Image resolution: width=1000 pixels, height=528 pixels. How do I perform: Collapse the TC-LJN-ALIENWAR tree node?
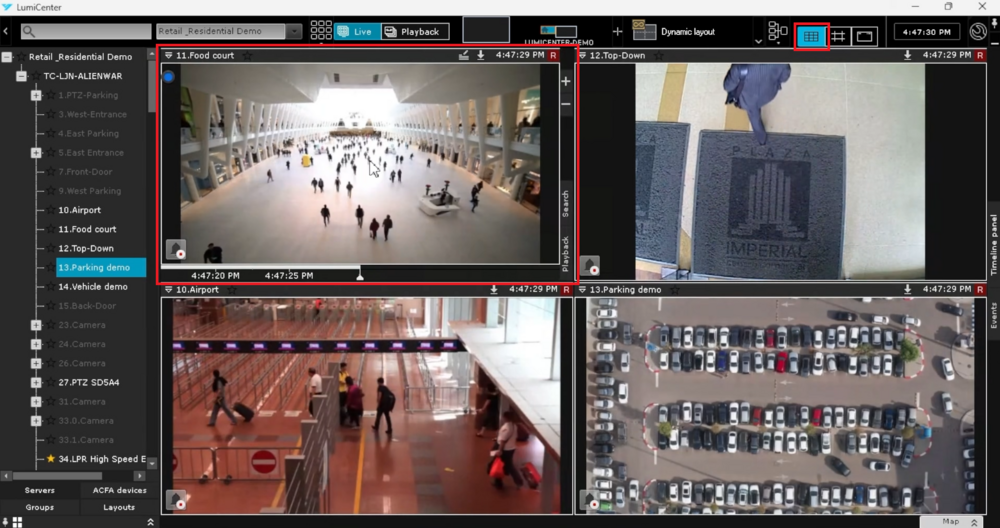22,76
